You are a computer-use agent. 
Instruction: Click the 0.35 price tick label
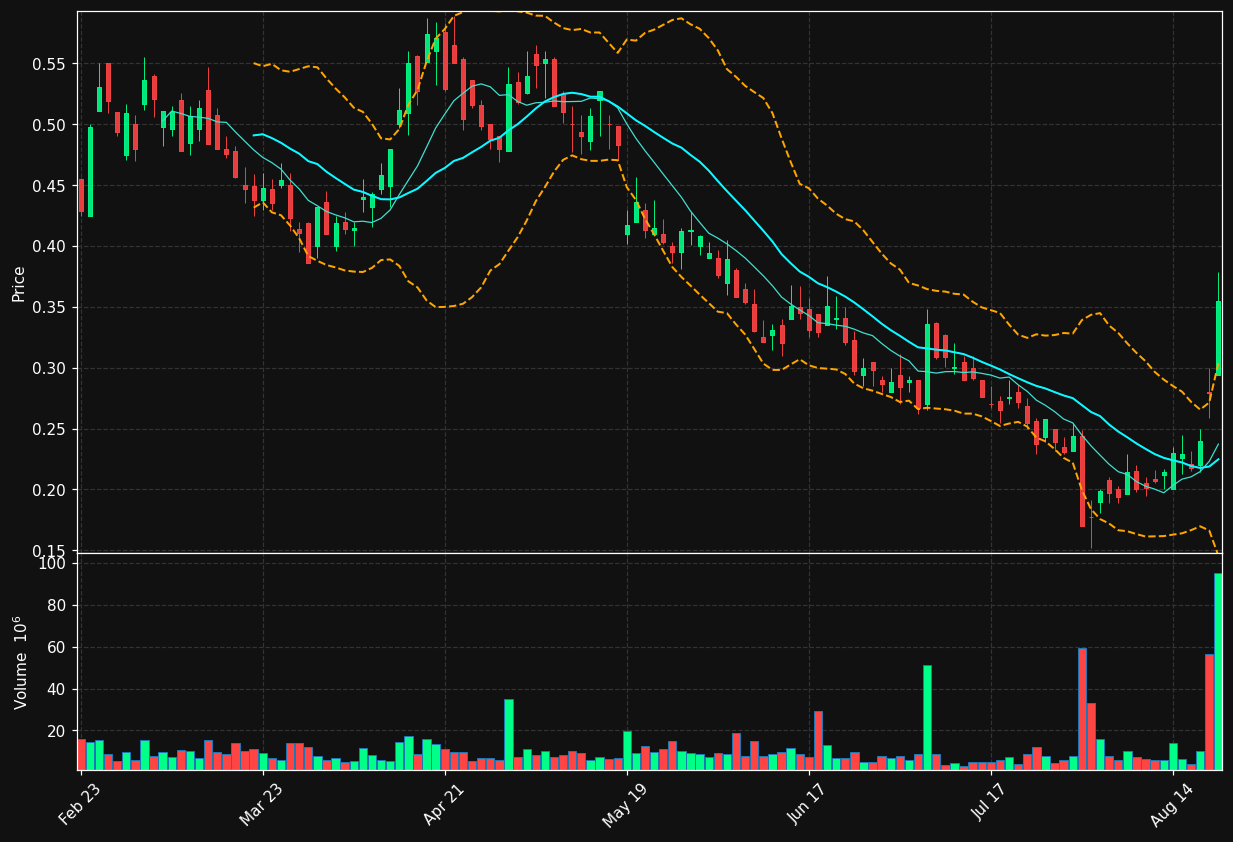(48, 308)
